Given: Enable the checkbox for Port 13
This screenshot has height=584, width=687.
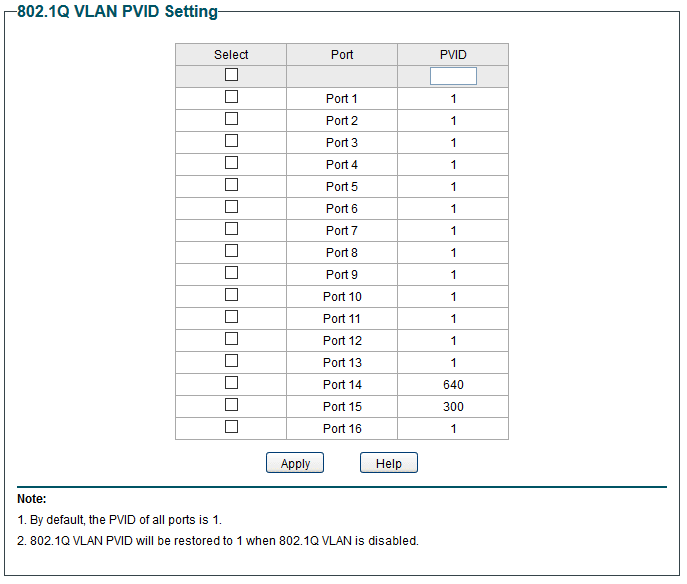Looking at the screenshot, I should [231, 361].
